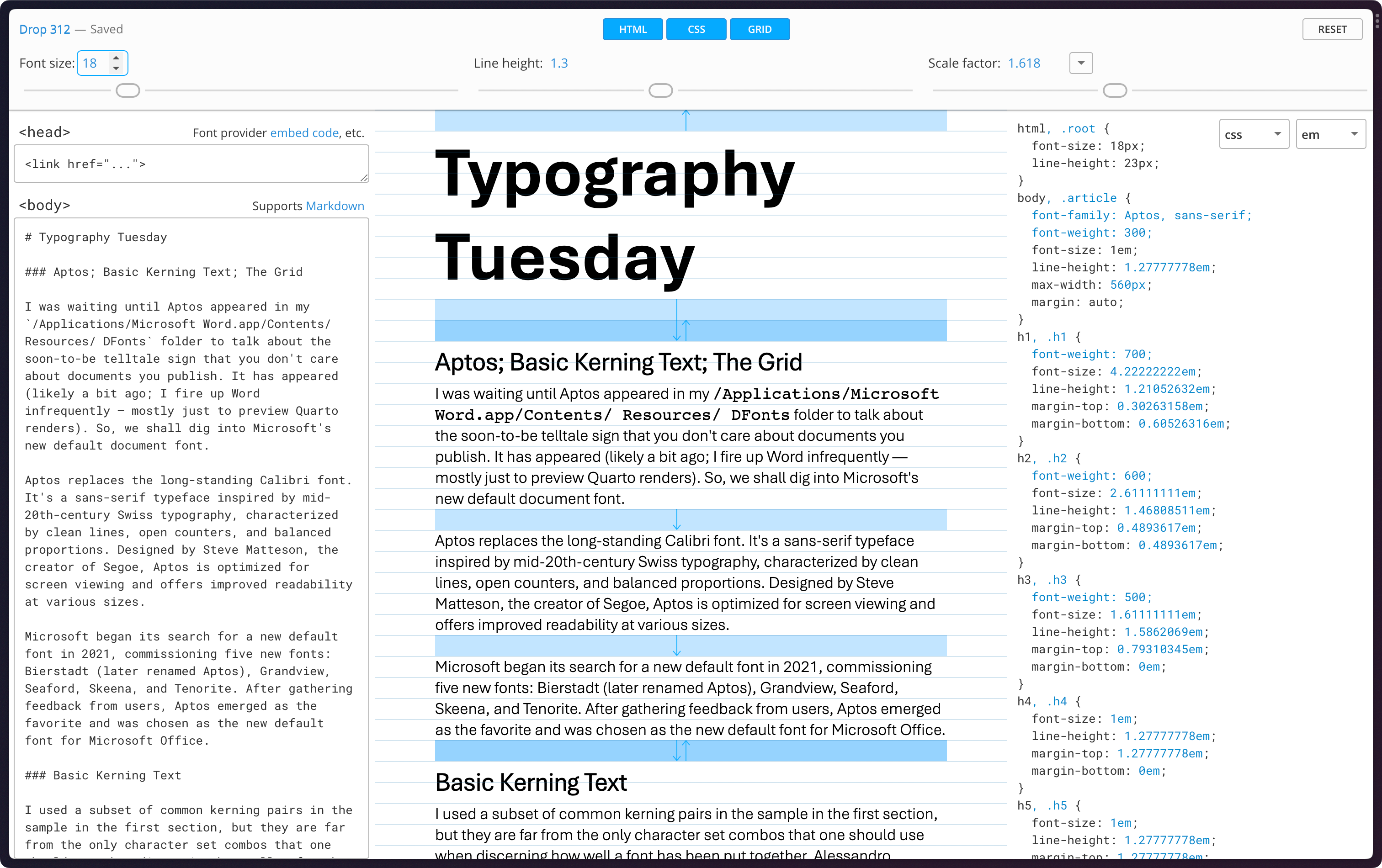This screenshot has height=868, width=1382.
Task: Click the Font size slider handle
Action: click(128, 90)
